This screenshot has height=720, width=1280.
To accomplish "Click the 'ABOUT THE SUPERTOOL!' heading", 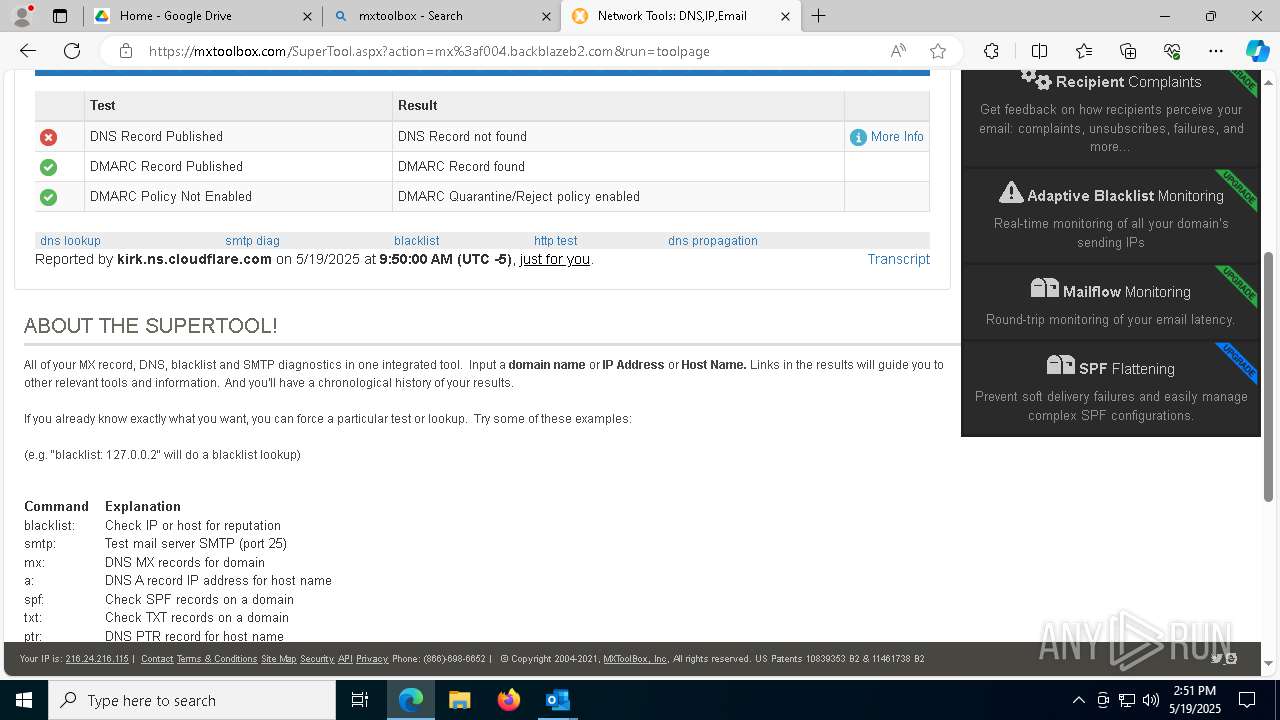I will pos(150,326).
